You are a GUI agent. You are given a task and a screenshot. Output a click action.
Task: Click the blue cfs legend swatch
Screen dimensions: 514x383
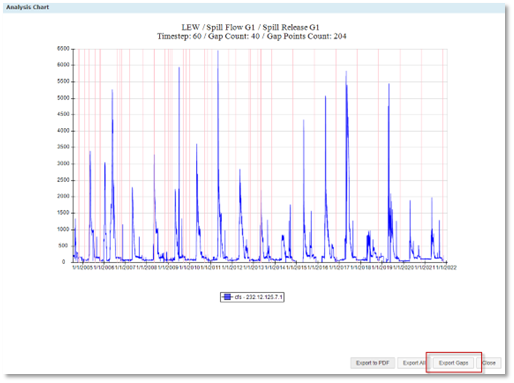point(227,297)
